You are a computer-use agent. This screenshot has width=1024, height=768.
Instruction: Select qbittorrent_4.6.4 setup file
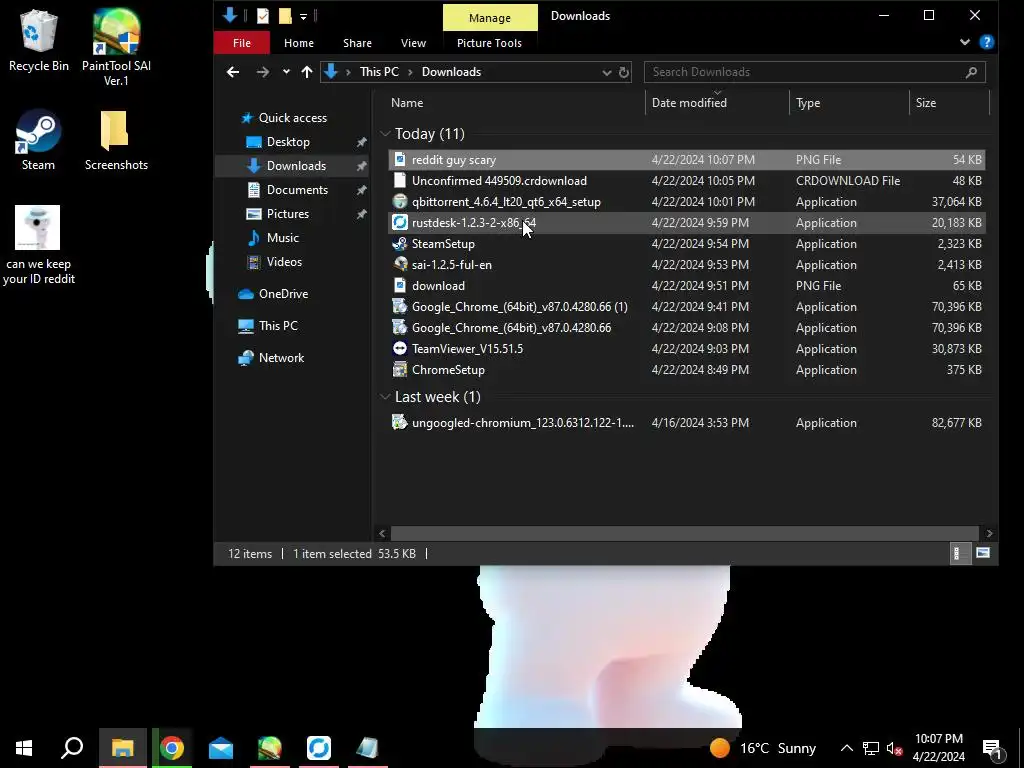point(686,202)
